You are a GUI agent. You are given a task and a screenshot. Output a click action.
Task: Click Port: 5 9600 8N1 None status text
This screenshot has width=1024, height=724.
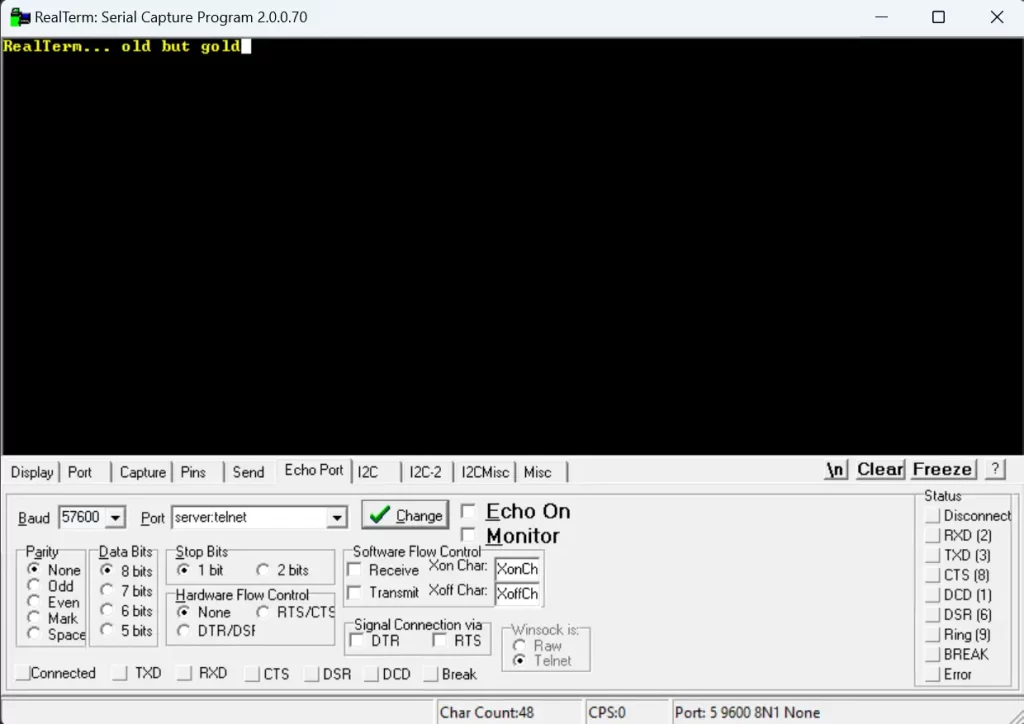click(747, 712)
